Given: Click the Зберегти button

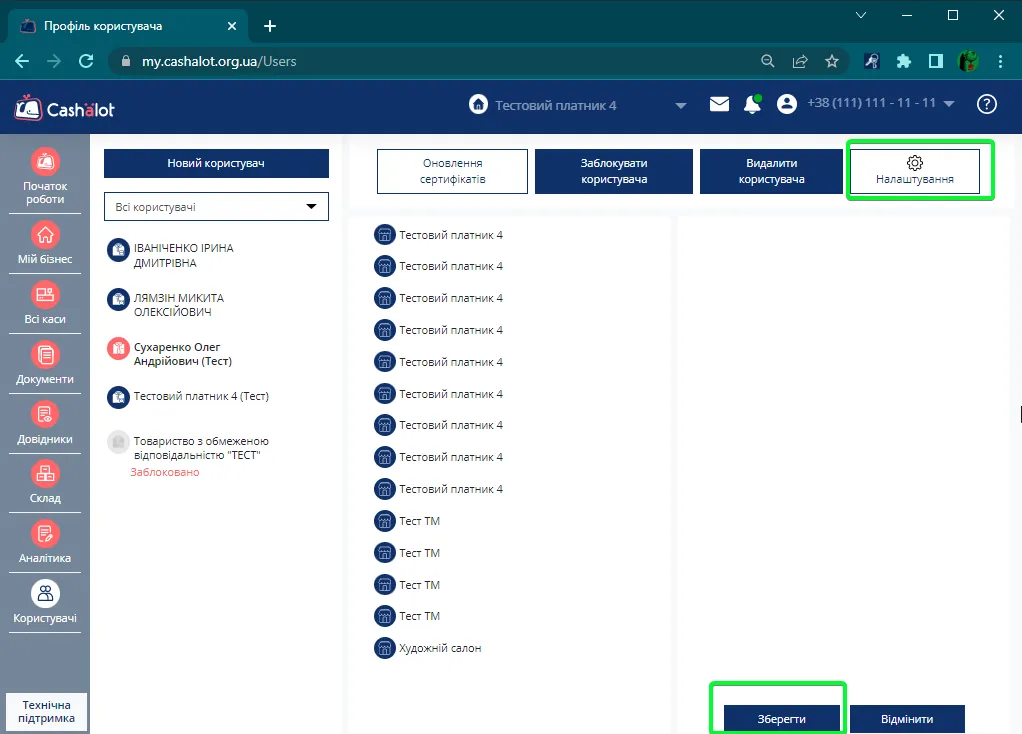Looking at the screenshot, I should click(781, 719).
